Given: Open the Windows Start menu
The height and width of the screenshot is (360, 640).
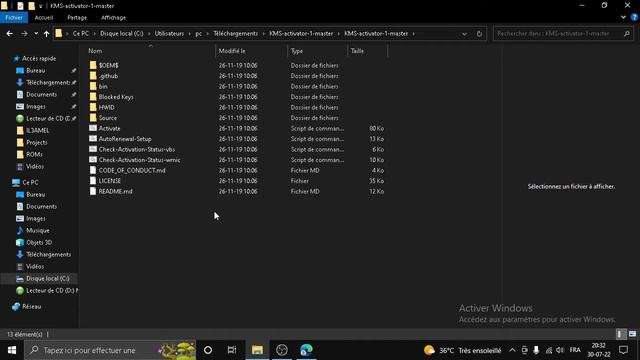Looking at the screenshot, I should [12, 350].
